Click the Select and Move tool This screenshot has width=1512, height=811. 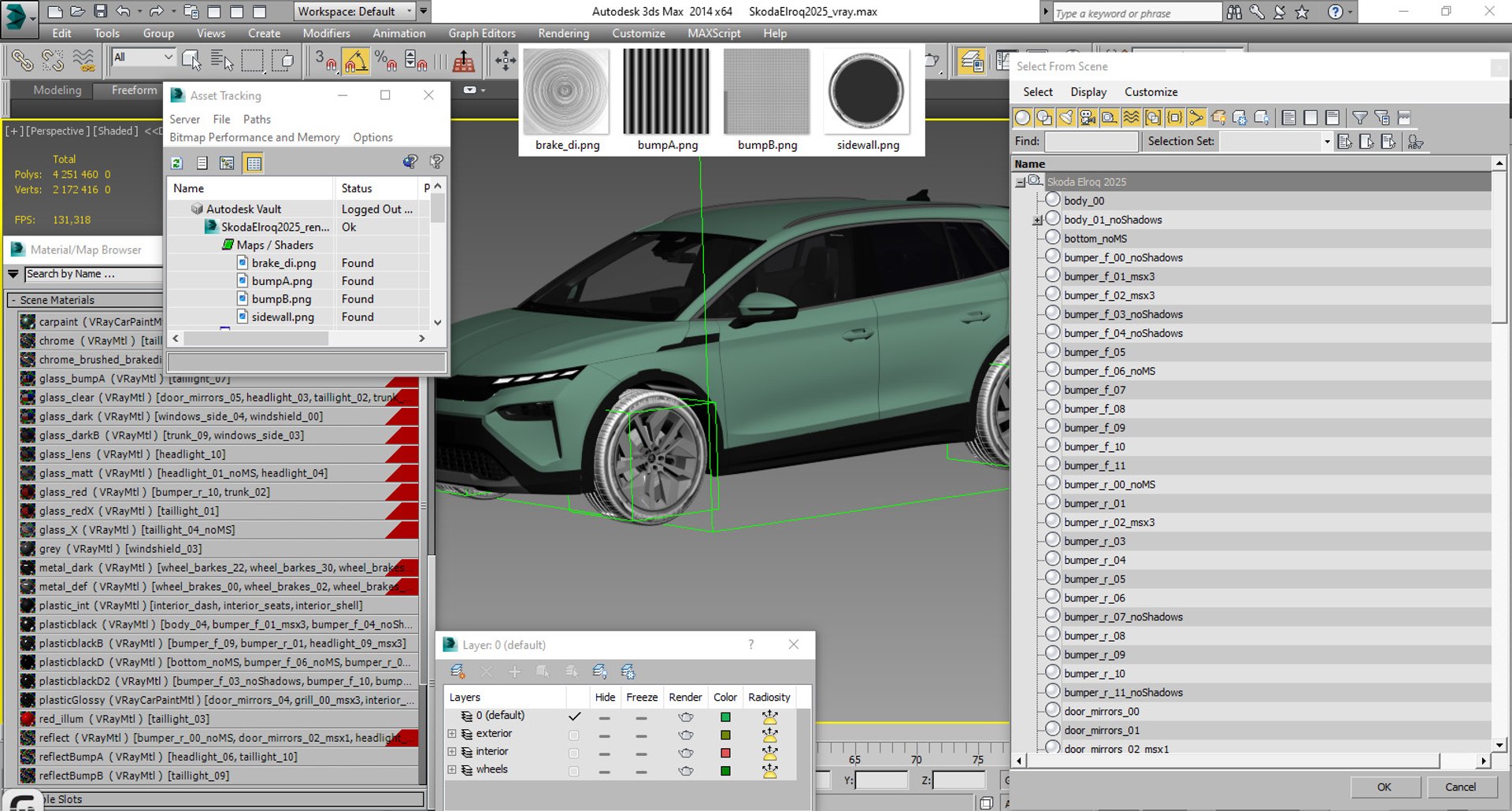tap(505, 61)
